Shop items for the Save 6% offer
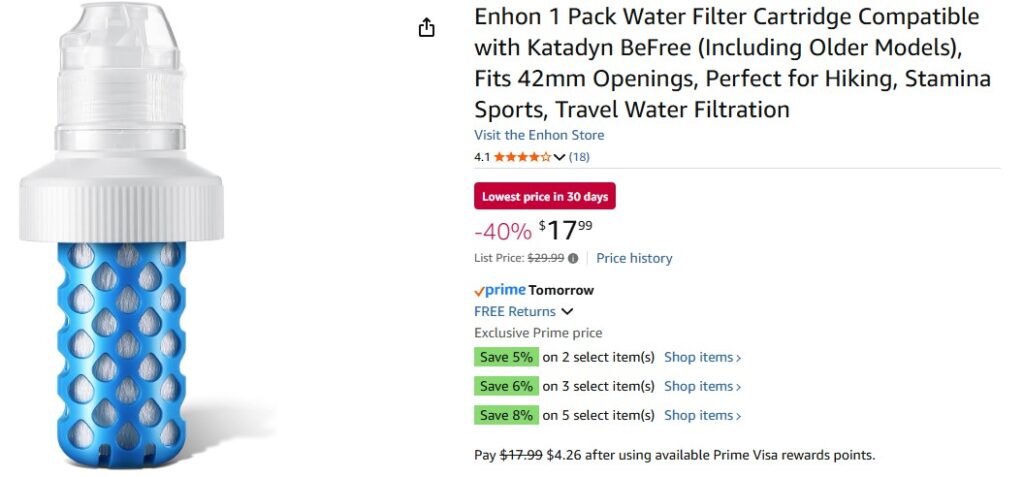 702,386
